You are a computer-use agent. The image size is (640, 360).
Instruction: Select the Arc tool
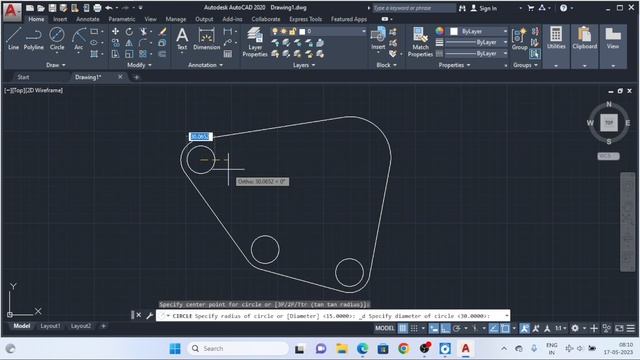[x=78, y=39]
